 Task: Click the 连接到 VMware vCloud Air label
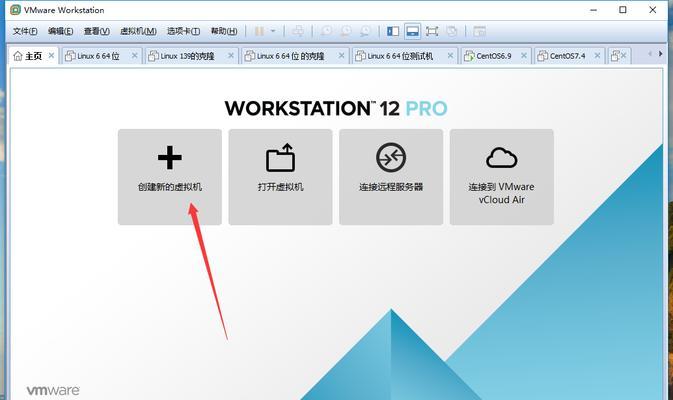pos(501,193)
